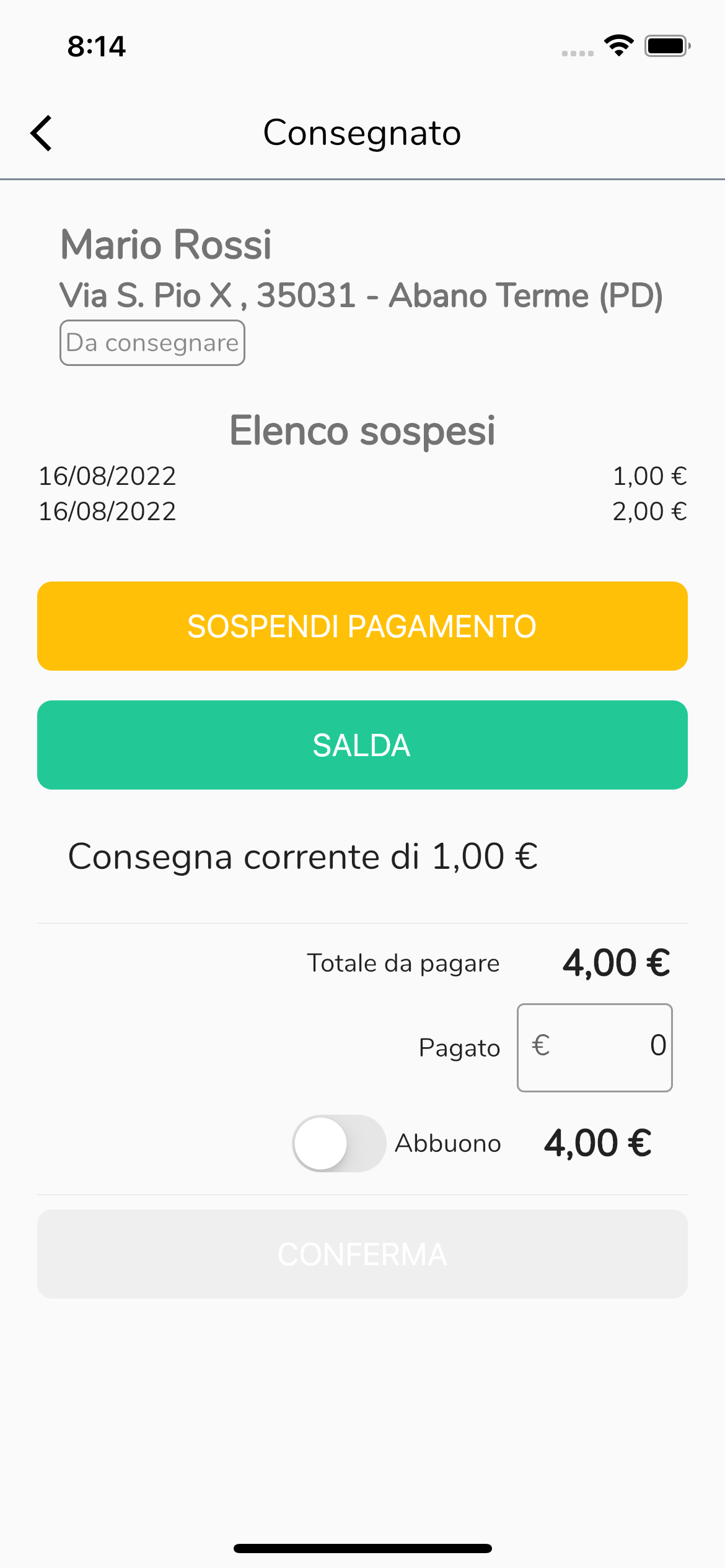Tap the Consegna corrente di 1,00 € text

(303, 857)
